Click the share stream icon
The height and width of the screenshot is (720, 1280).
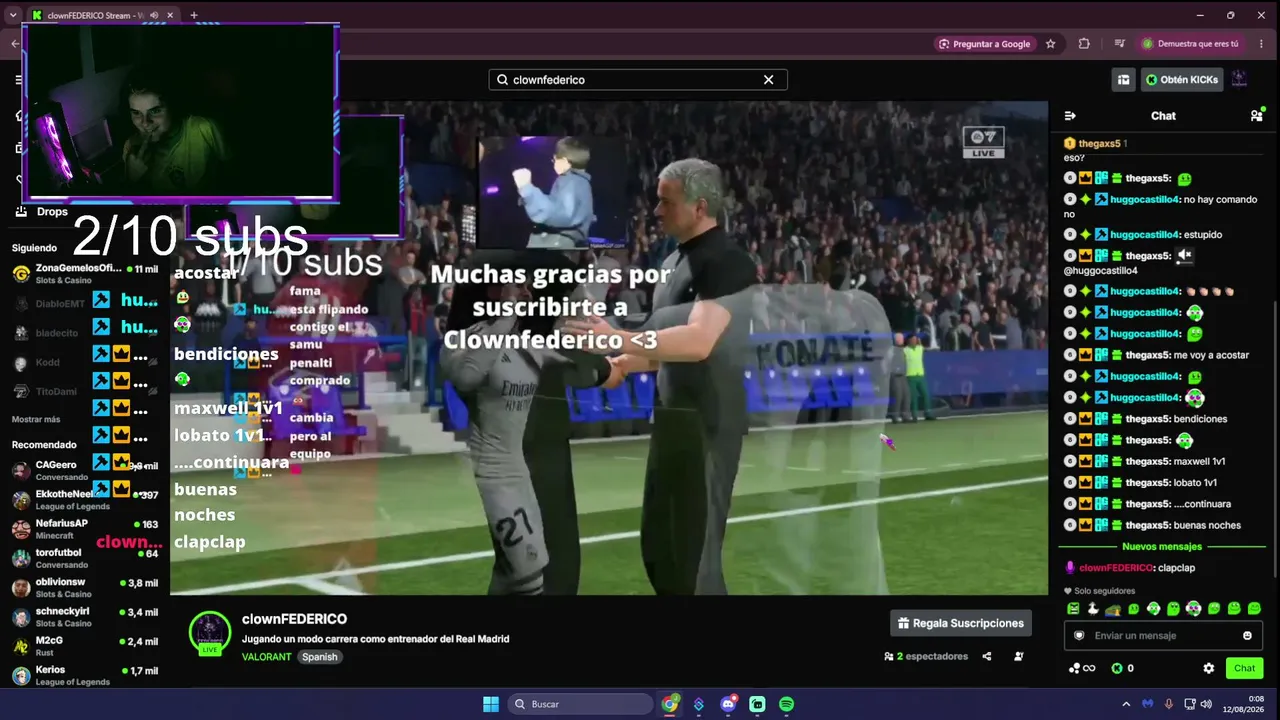point(987,656)
